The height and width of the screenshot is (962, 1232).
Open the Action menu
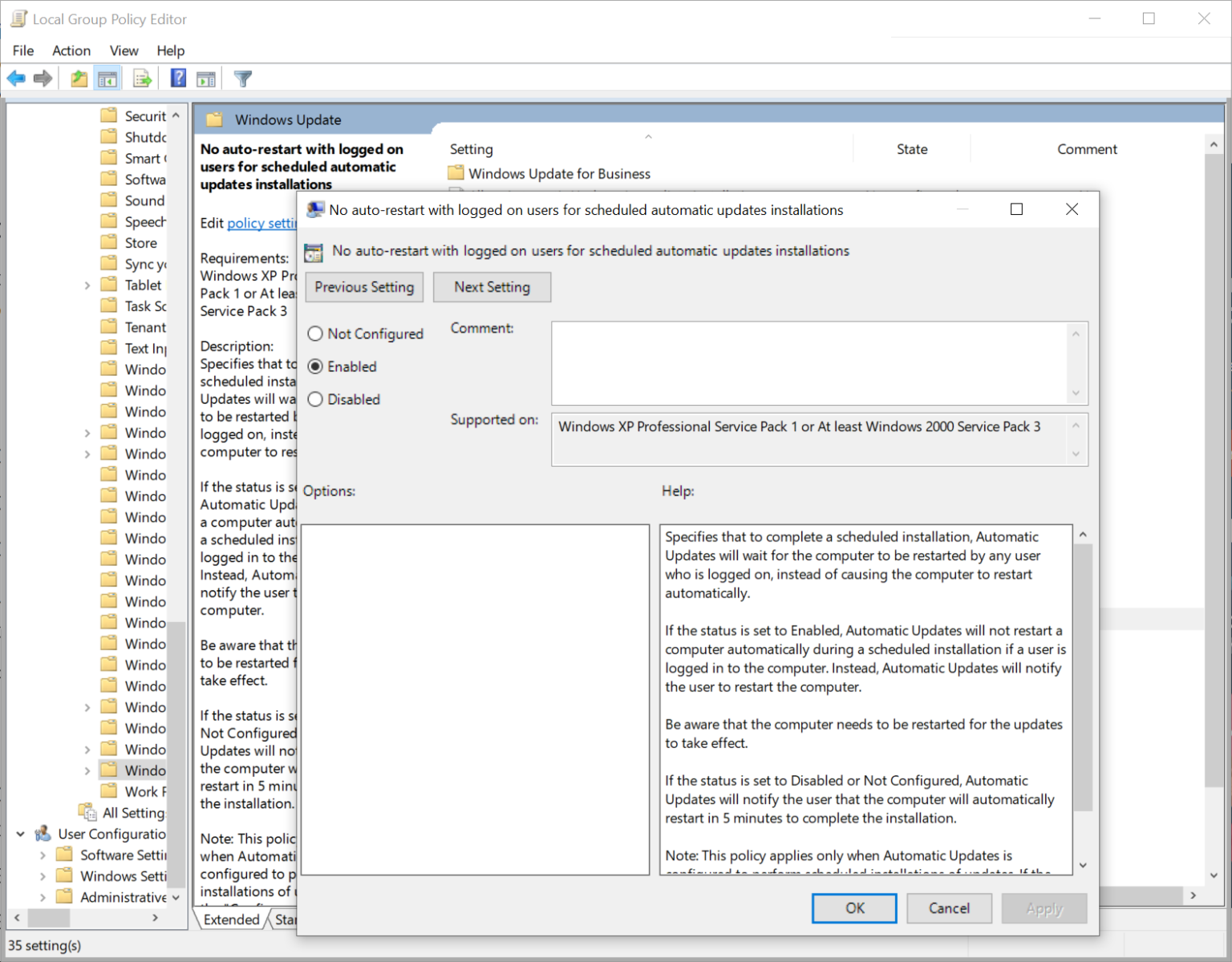pyautogui.click(x=71, y=51)
